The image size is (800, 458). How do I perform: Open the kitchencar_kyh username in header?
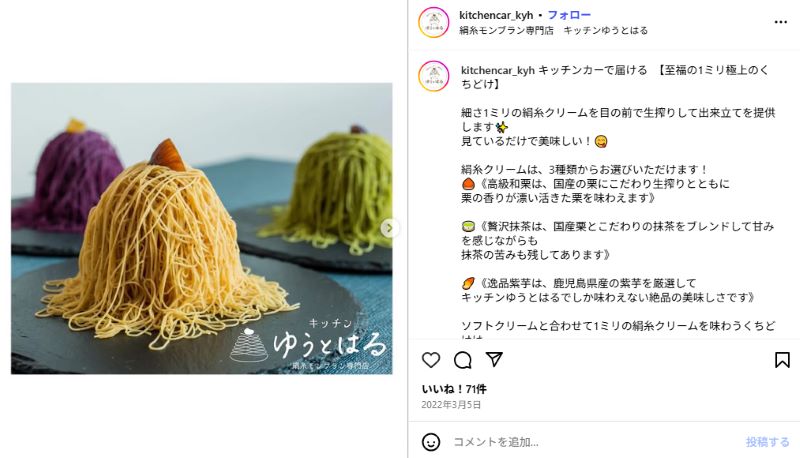point(496,15)
